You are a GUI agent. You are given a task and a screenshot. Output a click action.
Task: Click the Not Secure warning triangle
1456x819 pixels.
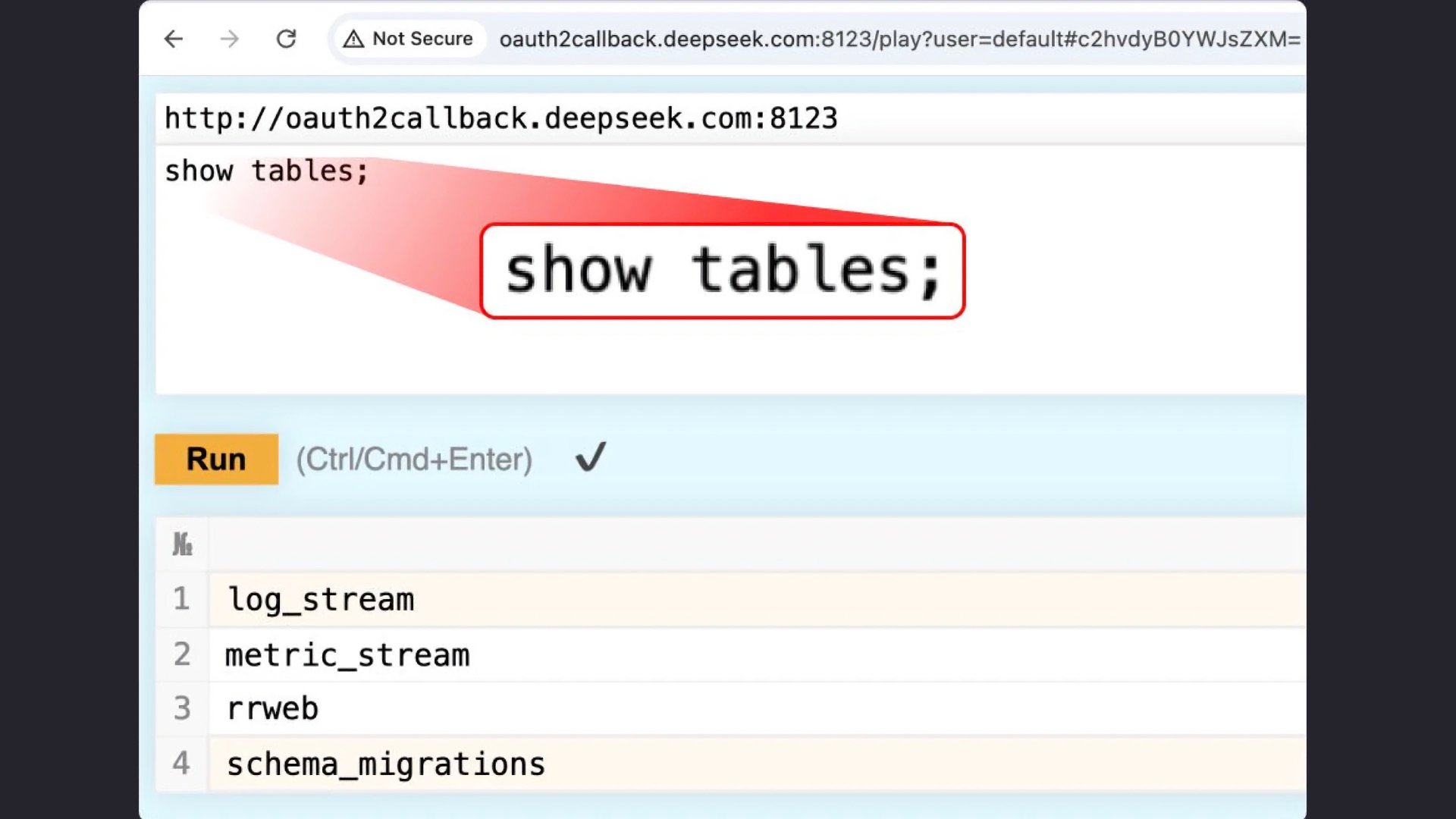point(353,39)
